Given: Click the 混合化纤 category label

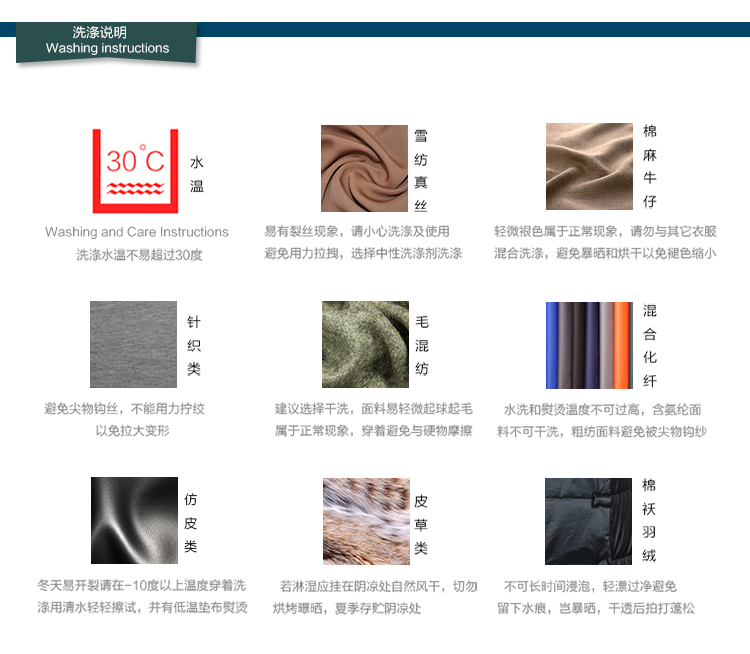Looking at the screenshot, I should [x=650, y=345].
